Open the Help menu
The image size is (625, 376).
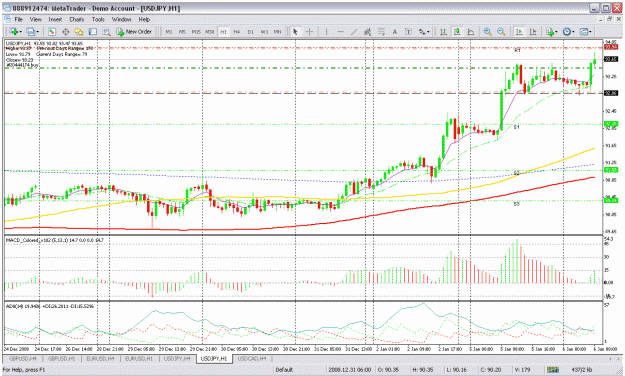pyautogui.click(x=144, y=19)
